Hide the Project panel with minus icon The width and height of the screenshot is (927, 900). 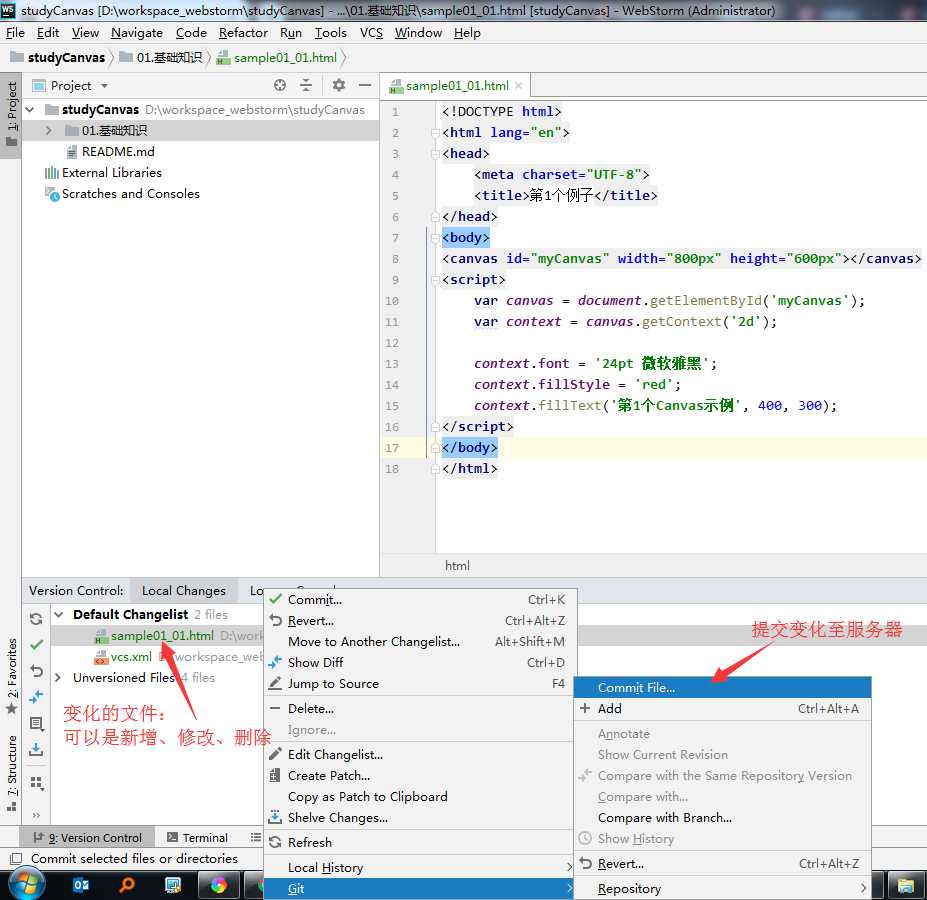click(365, 85)
